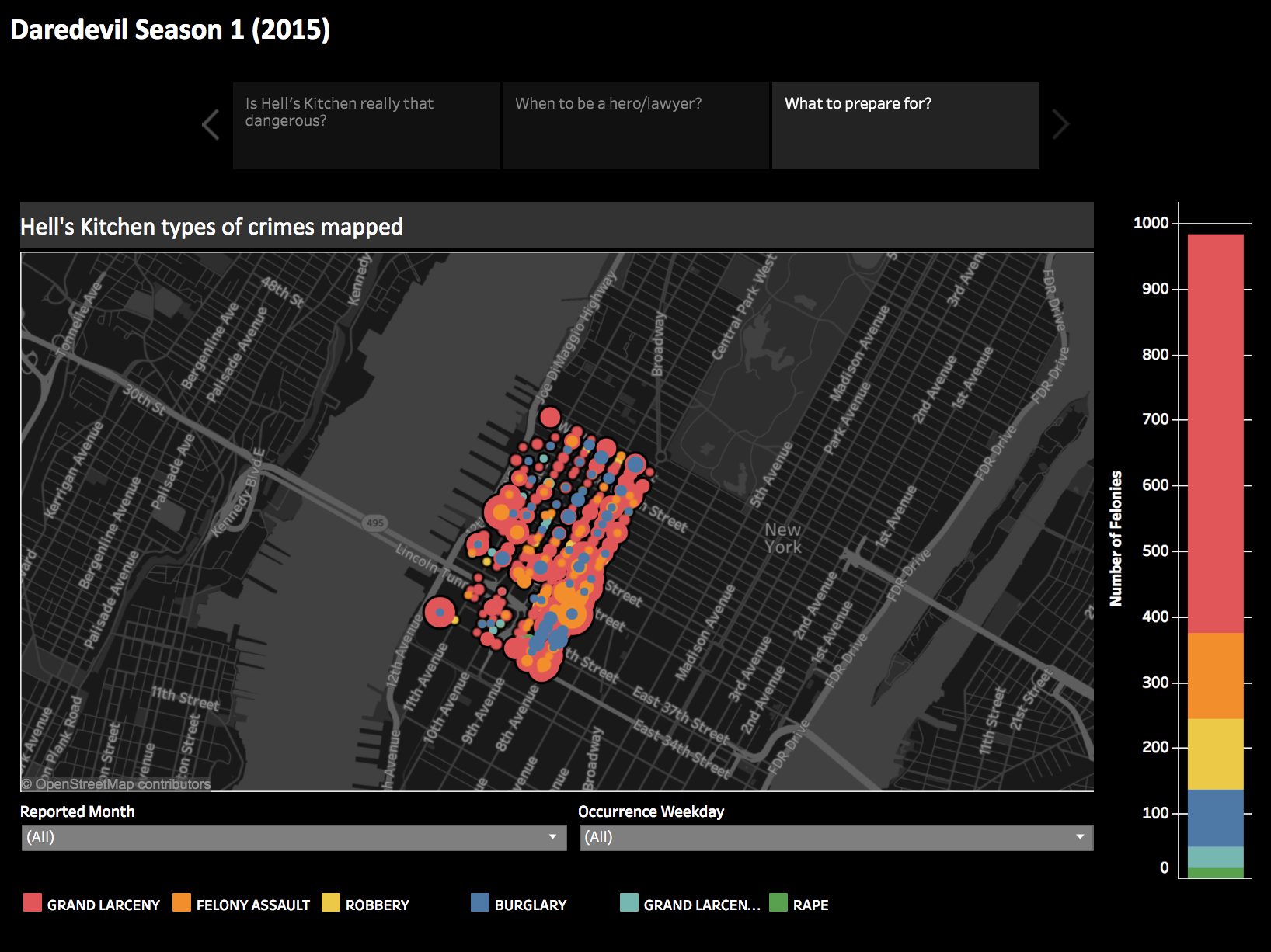Open the Occurrence Weekday dropdown
1271x952 pixels.
tap(836, 837)
